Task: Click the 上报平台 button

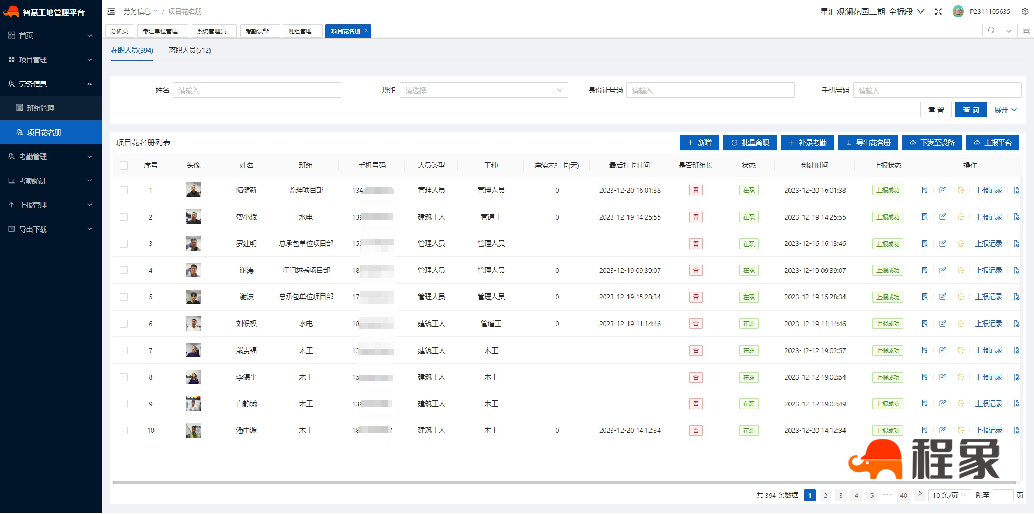Action: pyautogui.click(x=992, y=143)
